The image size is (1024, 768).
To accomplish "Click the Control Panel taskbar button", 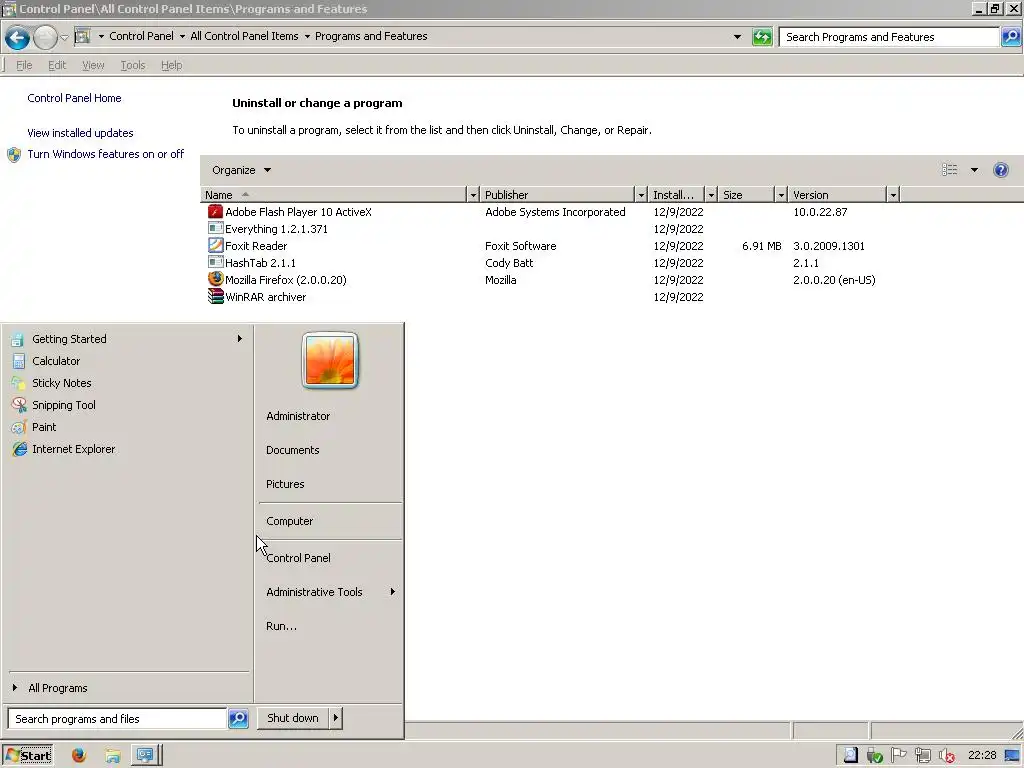I will point(145,756).
